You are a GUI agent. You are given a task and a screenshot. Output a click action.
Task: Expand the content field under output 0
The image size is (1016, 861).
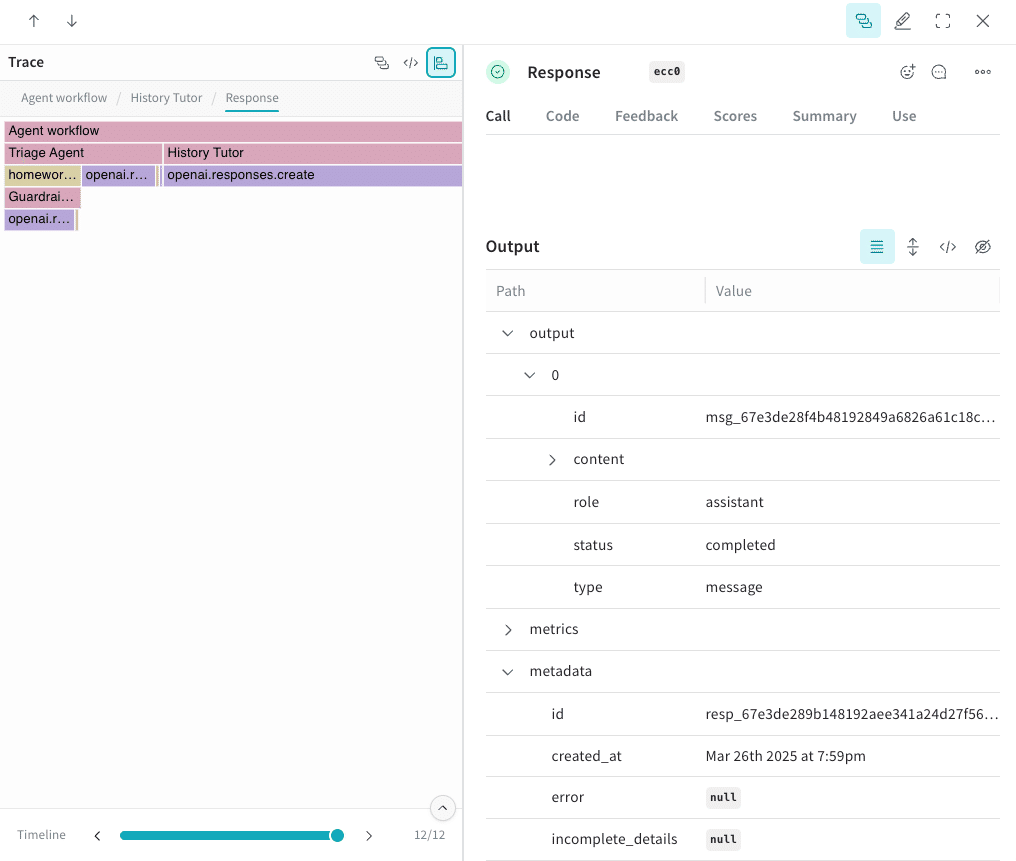click(552, 459)
